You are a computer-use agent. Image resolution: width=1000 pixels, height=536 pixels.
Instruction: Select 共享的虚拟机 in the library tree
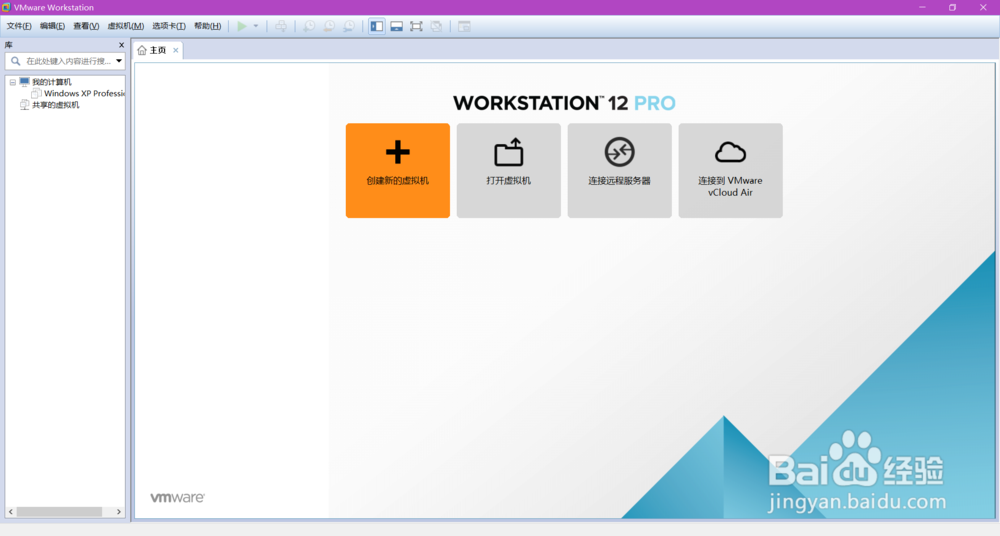tap(55, 105)
